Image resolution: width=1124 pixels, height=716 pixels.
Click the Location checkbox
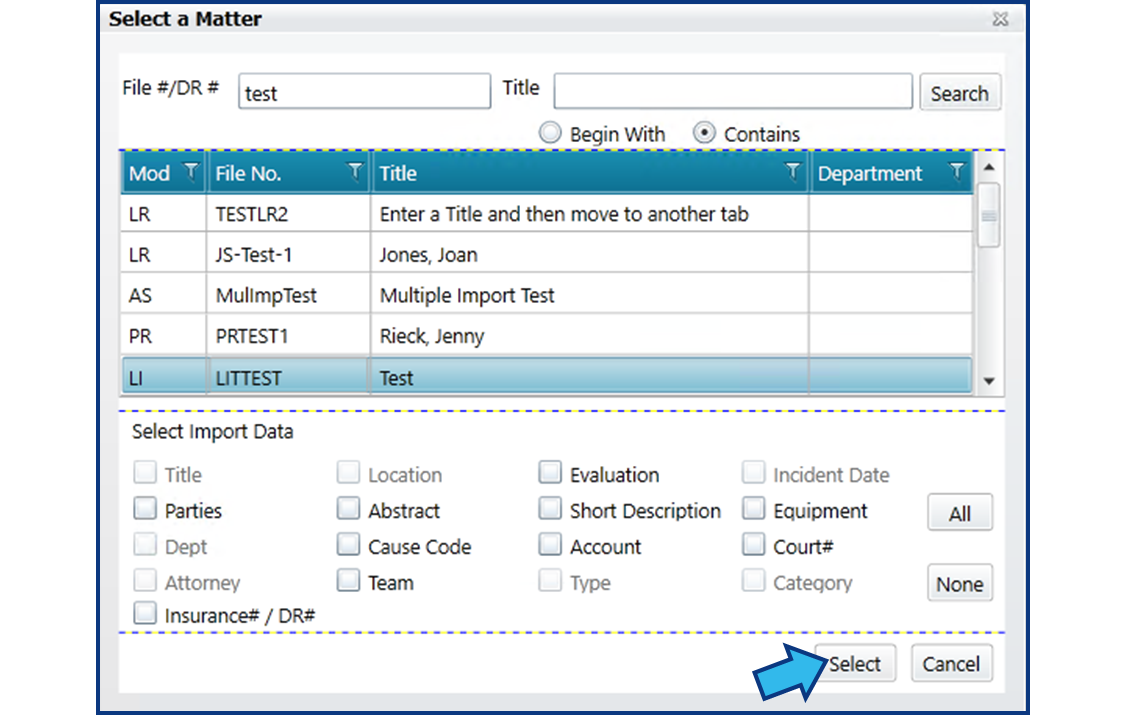click(x=348, y=473)
